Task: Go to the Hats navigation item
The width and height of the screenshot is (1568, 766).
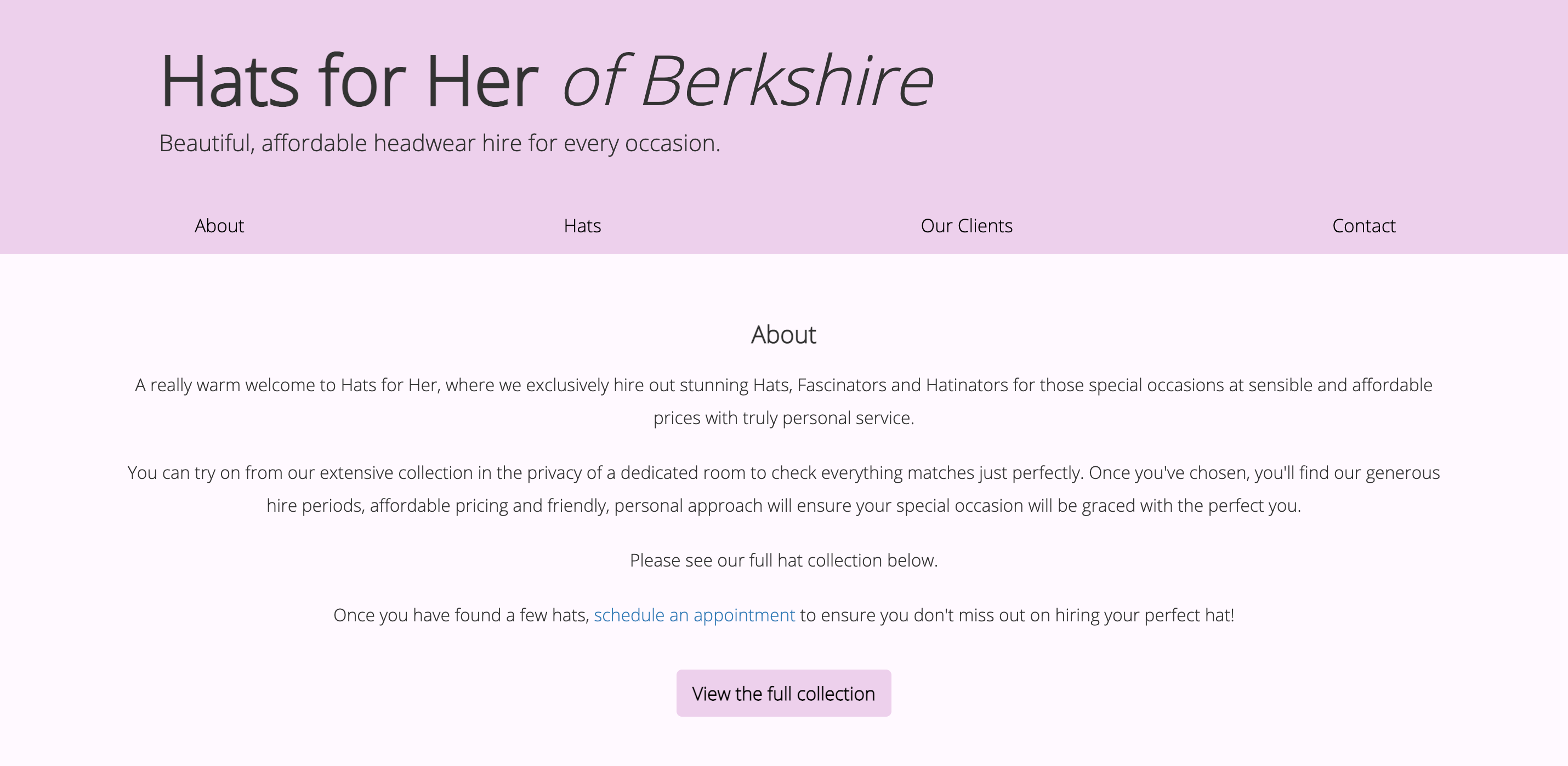Action: 582,226
